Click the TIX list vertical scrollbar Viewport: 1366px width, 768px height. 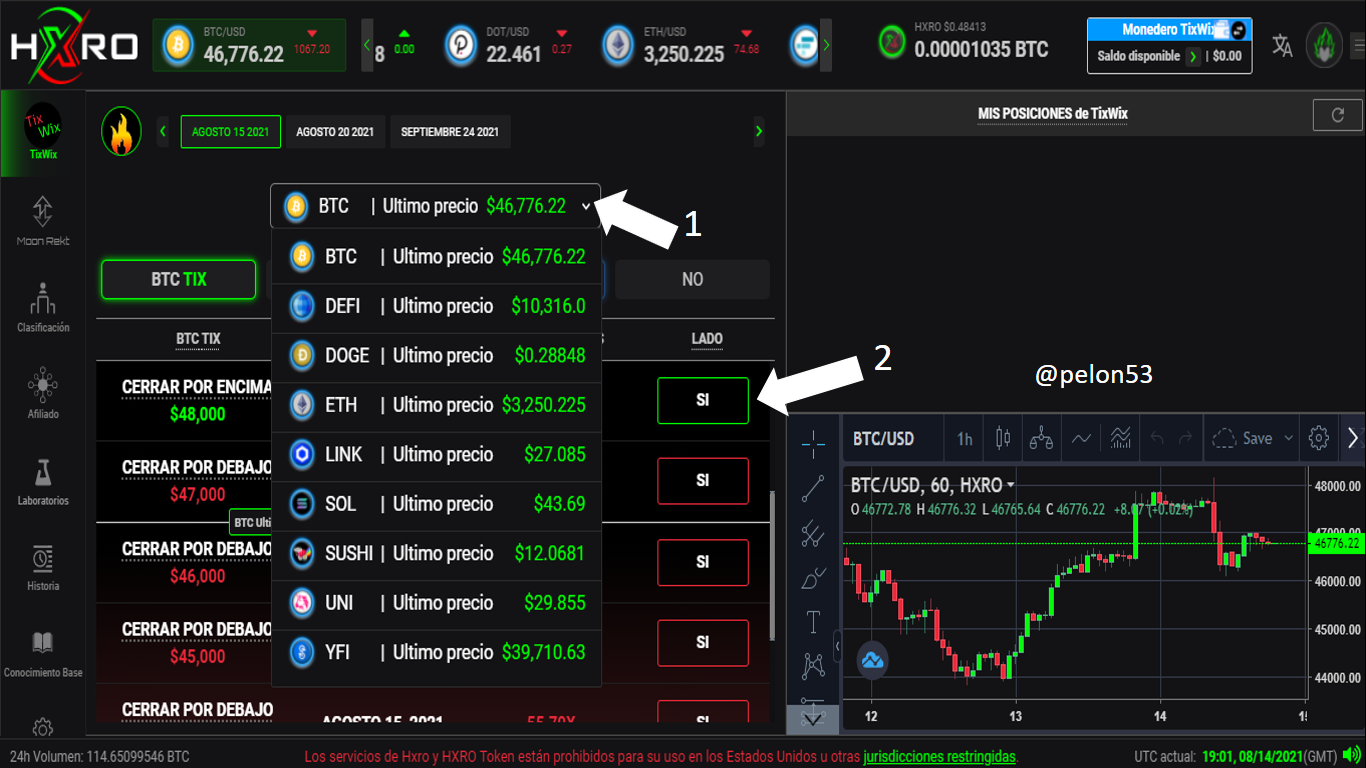[771, 567]
